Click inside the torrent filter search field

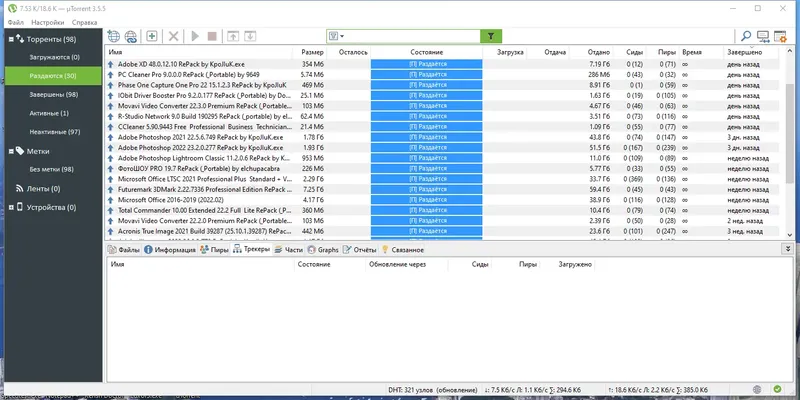pos(412,36)
